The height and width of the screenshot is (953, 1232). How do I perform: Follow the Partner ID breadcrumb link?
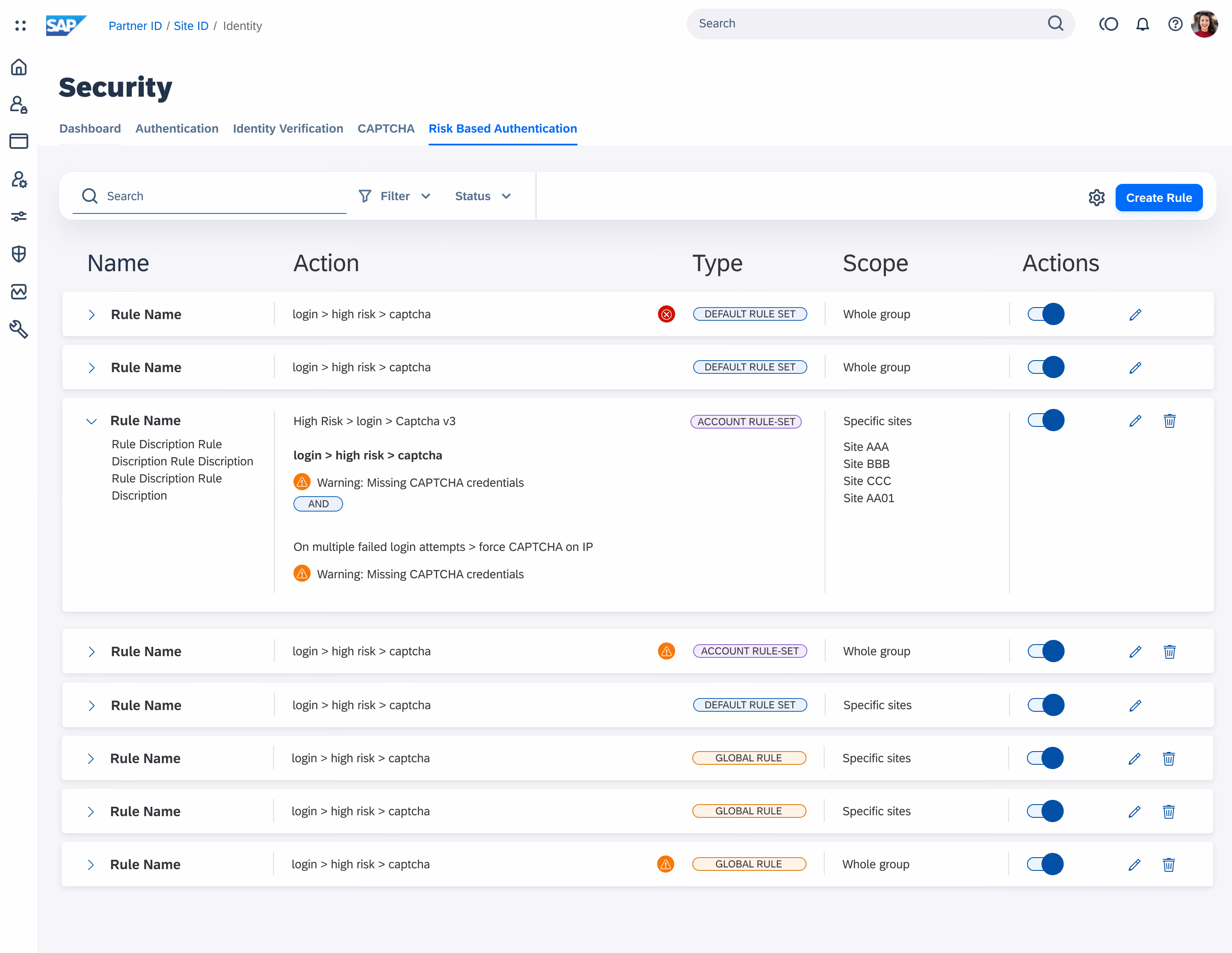(135, 26)
